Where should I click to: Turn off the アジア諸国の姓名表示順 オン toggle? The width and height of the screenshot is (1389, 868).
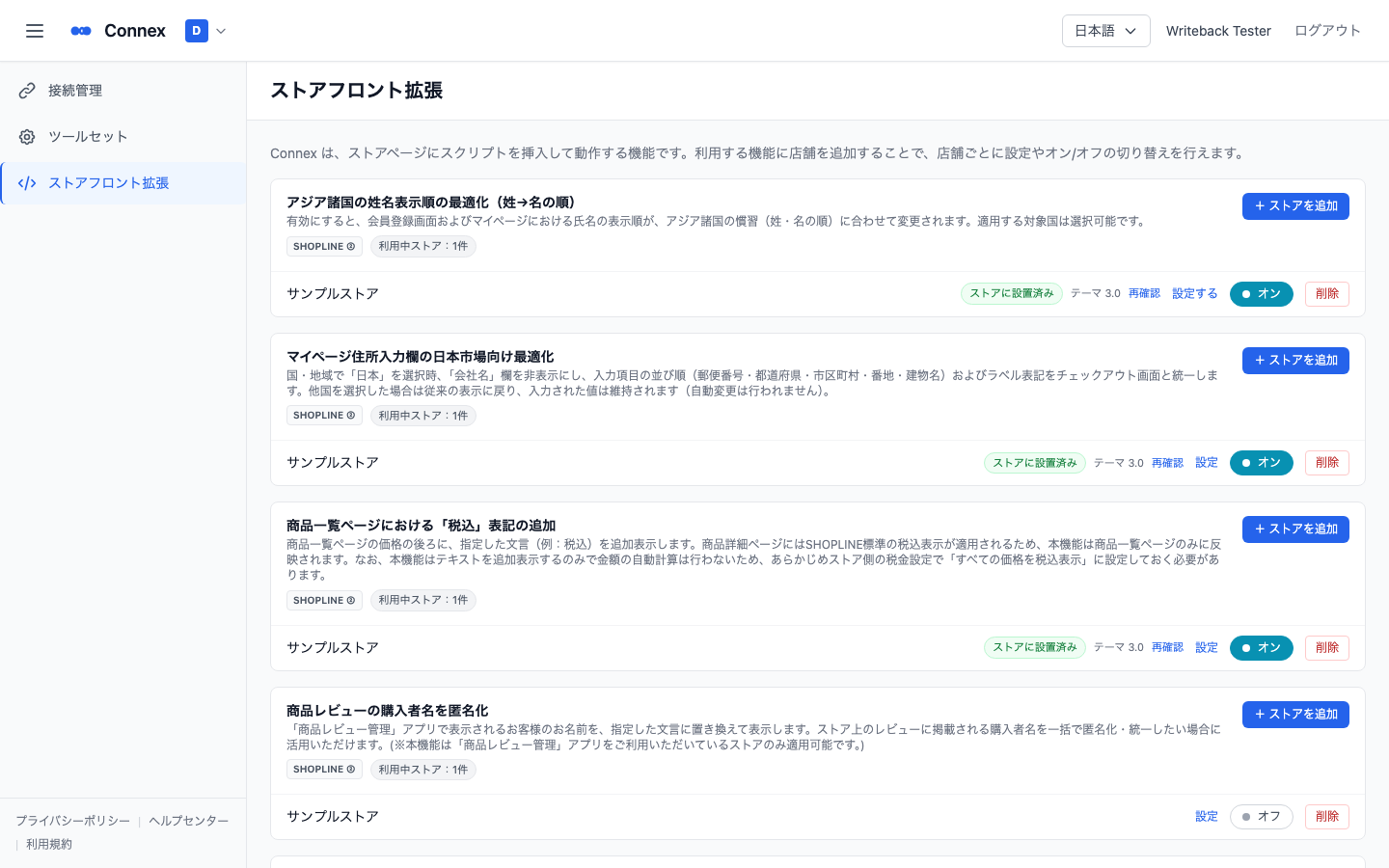tap(1261, 294)
